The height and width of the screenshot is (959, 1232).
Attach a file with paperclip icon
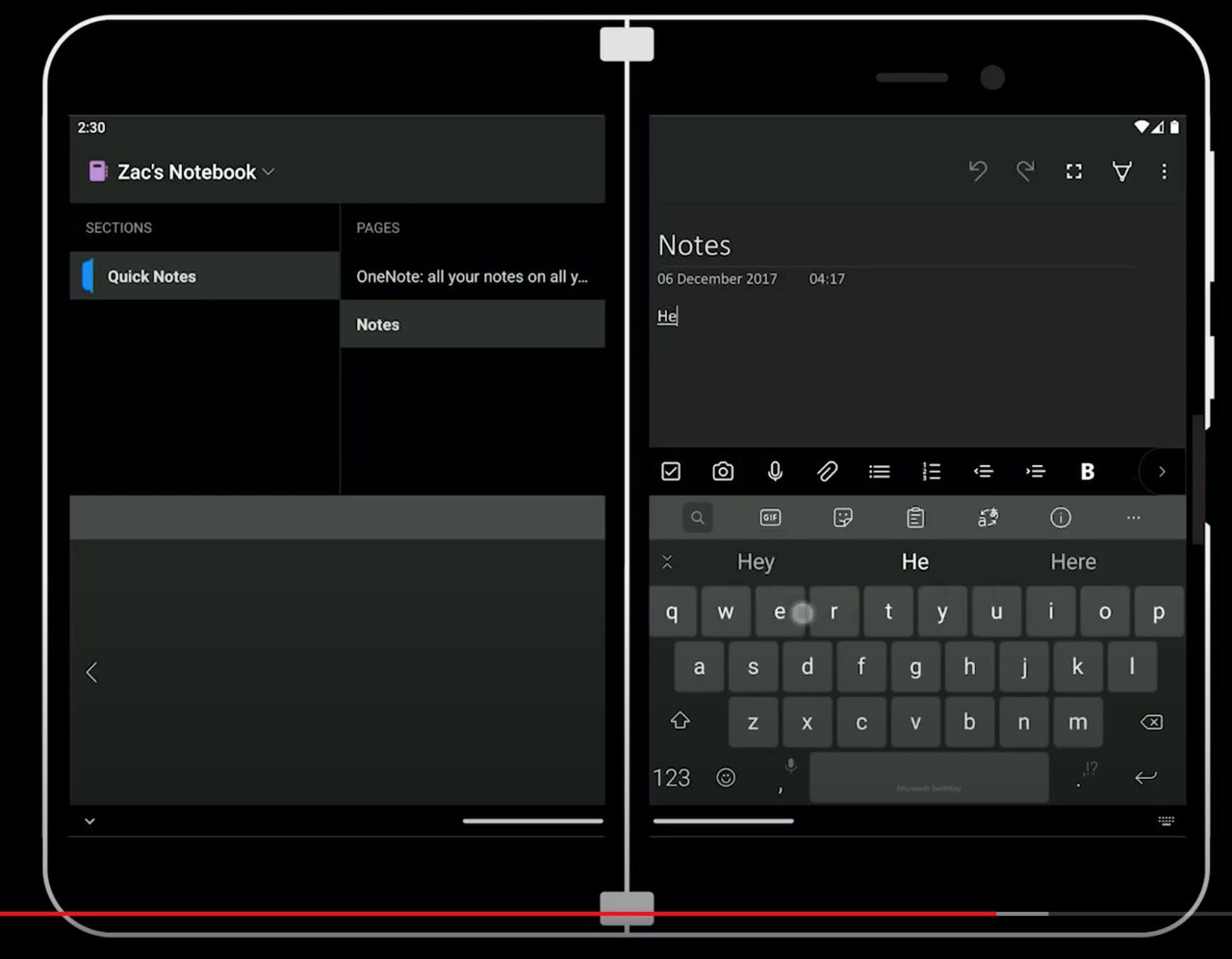[828, 472]
